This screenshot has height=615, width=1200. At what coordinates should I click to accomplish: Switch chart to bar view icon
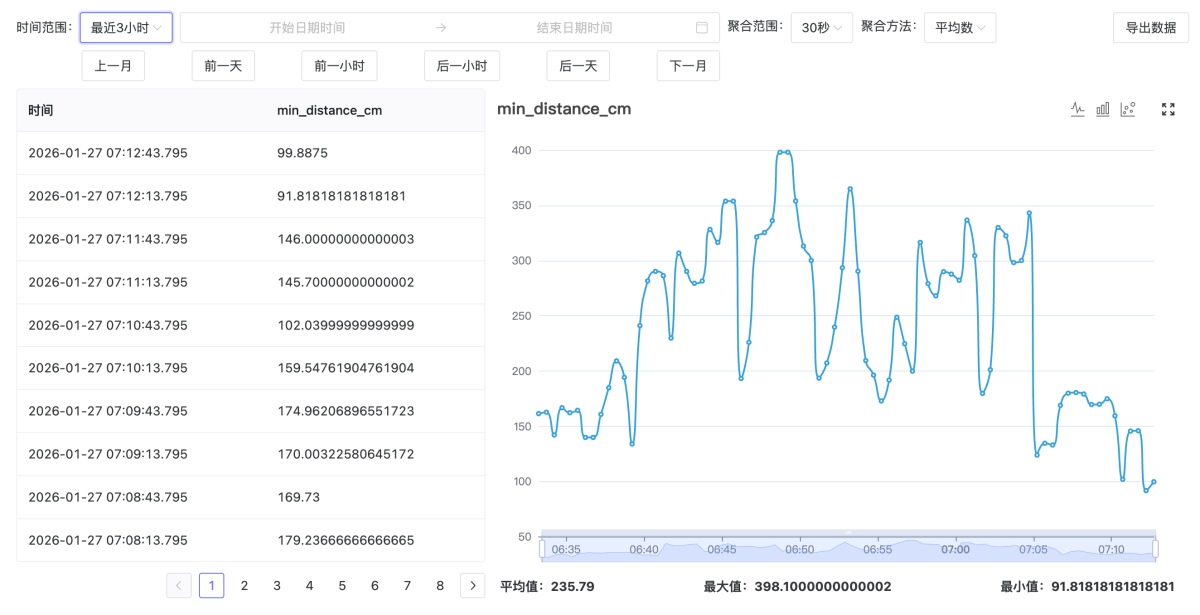tap(1103, 109)
